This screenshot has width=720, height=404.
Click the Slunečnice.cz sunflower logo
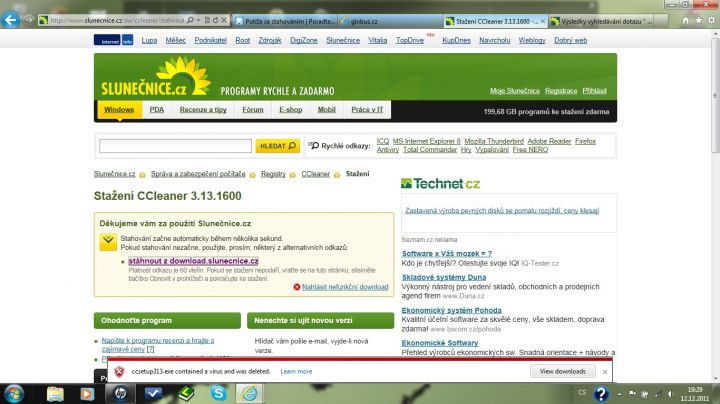(155, 77)
